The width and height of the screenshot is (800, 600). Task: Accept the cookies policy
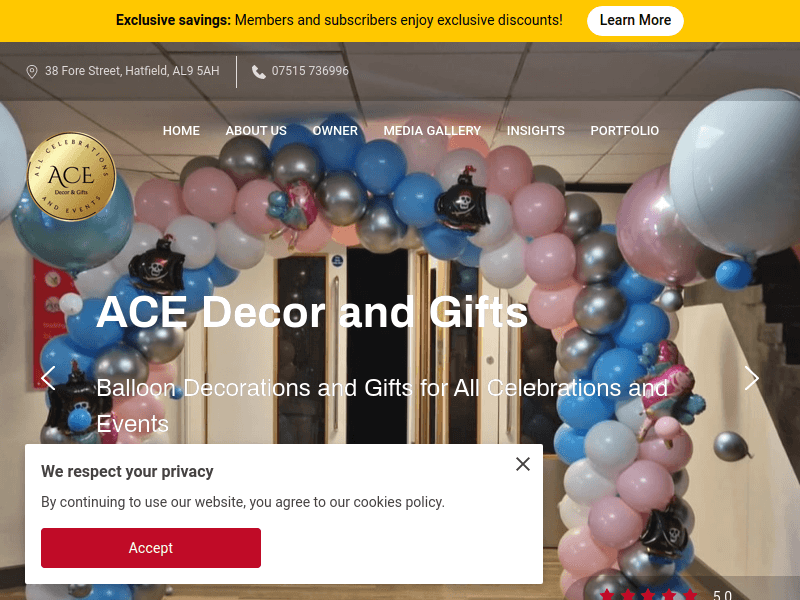coord(150,548)
